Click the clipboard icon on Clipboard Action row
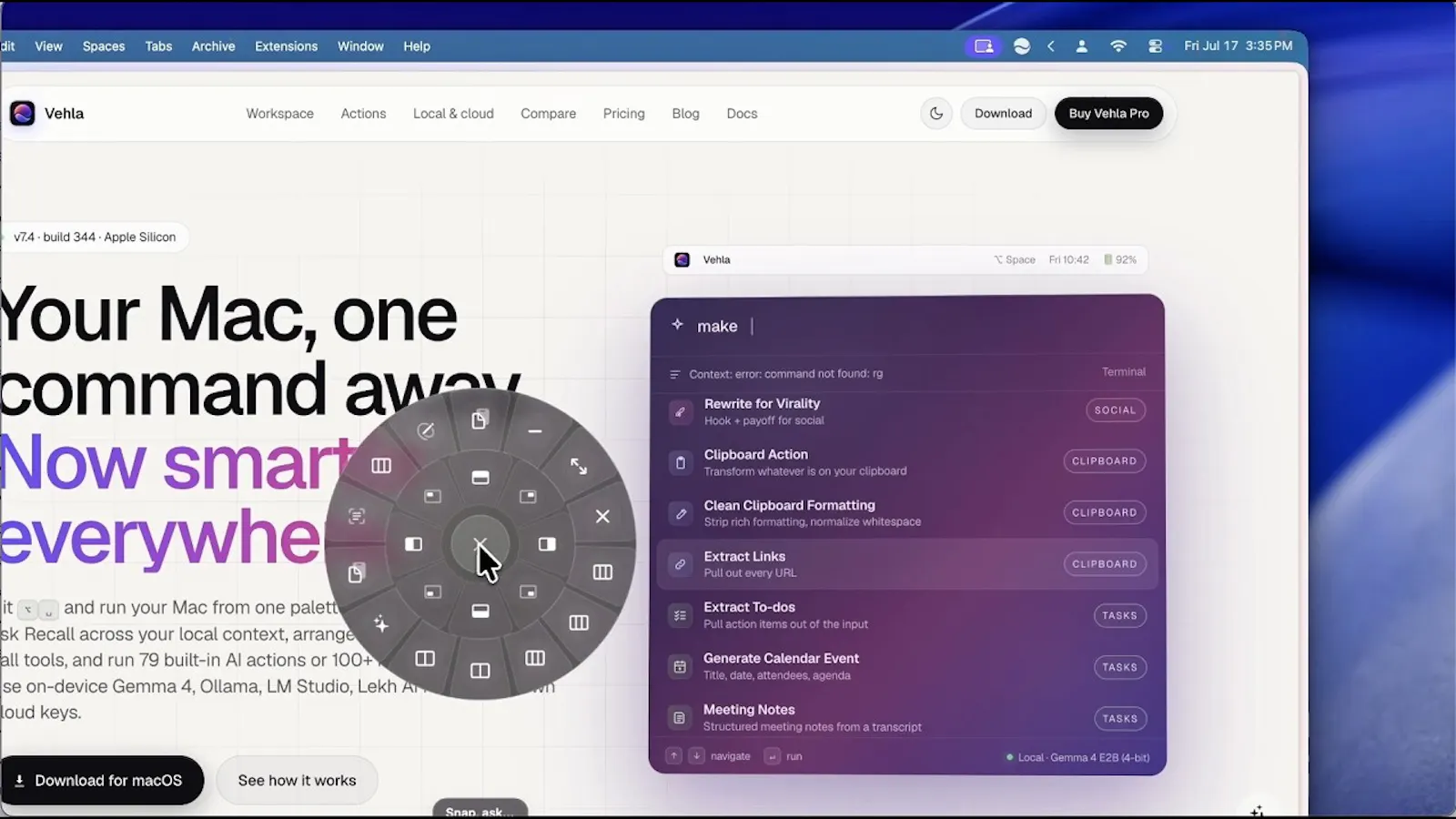The image size is (1456, 819). click(680, 462)
